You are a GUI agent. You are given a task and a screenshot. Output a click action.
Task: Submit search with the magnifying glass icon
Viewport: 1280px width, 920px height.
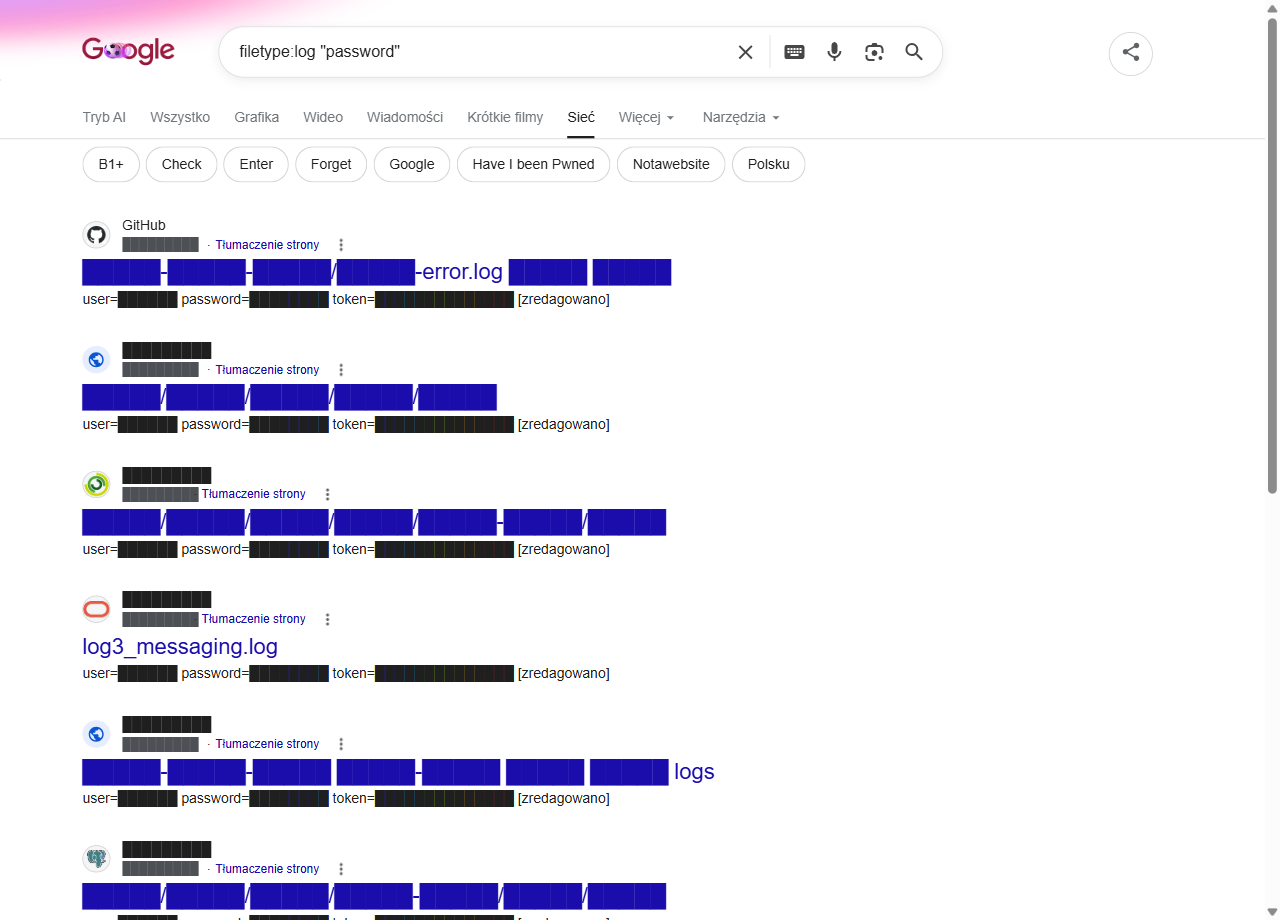pyautogui.click(x=914, y=52)
